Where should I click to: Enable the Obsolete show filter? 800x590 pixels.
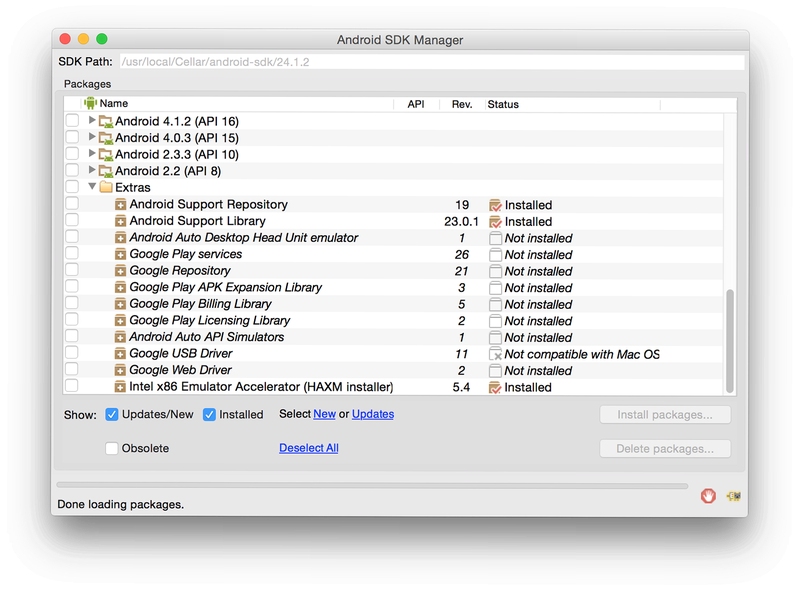click(112, 448)
